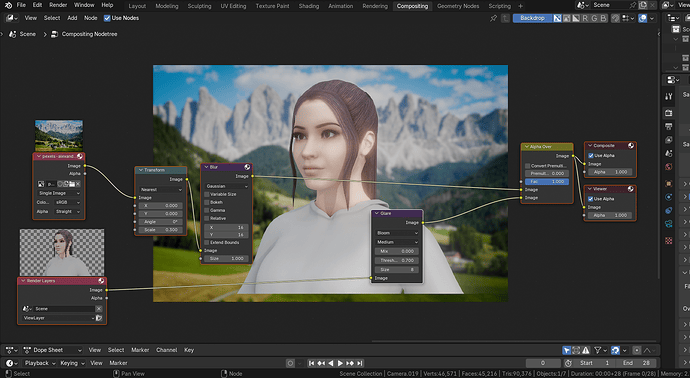Open the sRGB color space dropdown
Screen dimensions: 690x378
click(x=67, y=202)
